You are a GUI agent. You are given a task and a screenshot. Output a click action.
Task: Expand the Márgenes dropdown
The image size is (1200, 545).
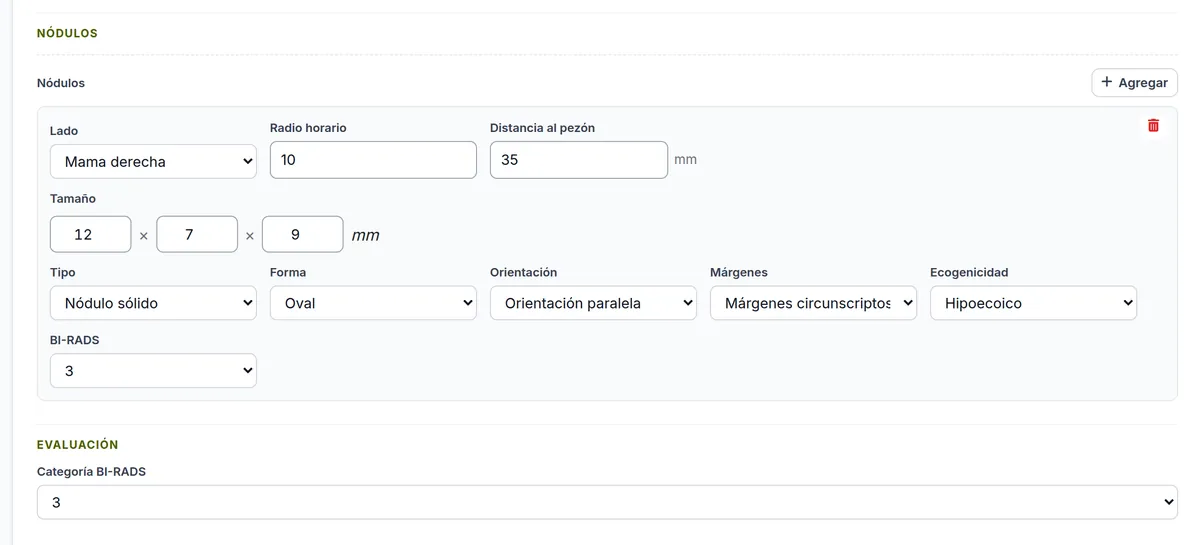coord(813,303)
